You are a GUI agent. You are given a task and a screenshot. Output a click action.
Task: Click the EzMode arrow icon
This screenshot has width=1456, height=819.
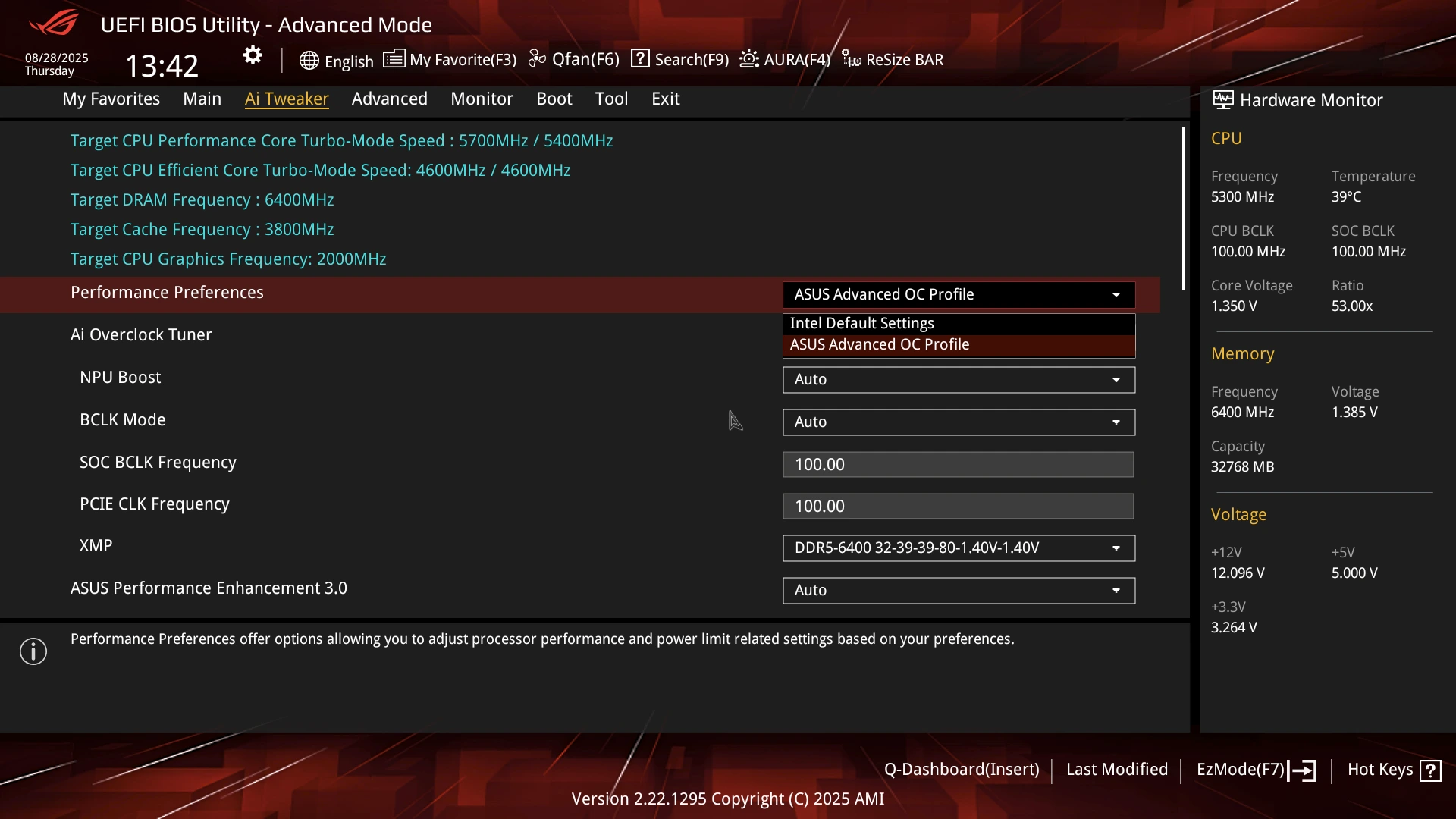pos(1303,770)
